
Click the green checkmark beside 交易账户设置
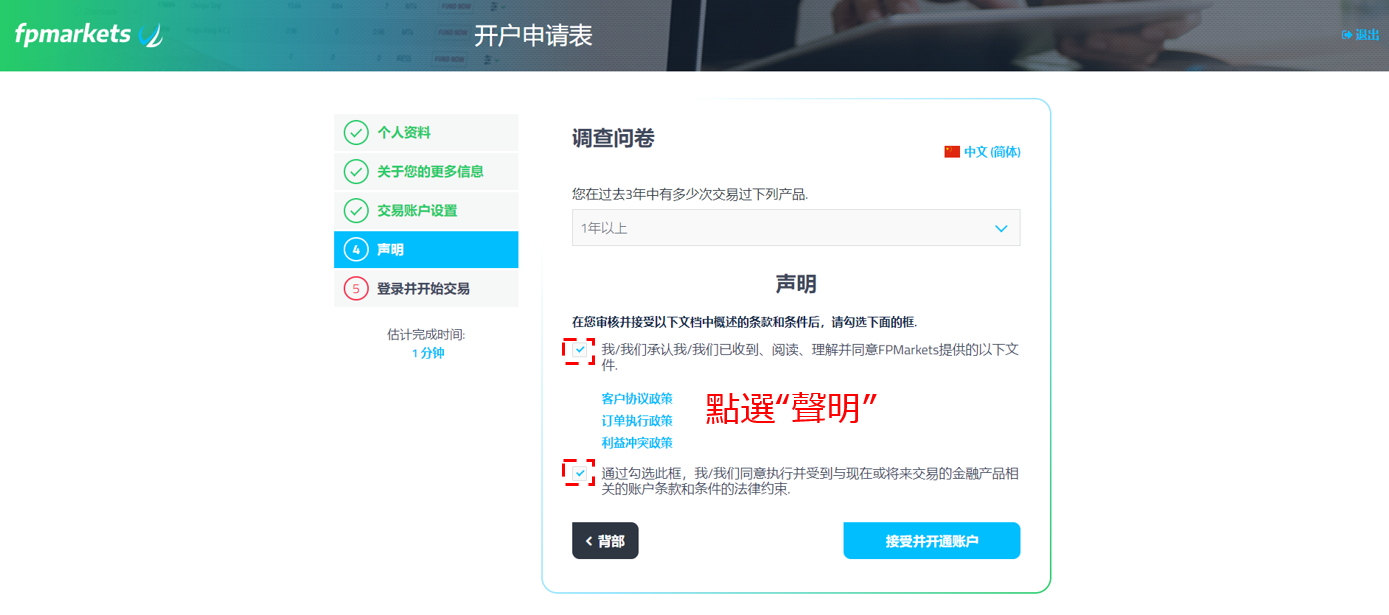tap(356, 210)
